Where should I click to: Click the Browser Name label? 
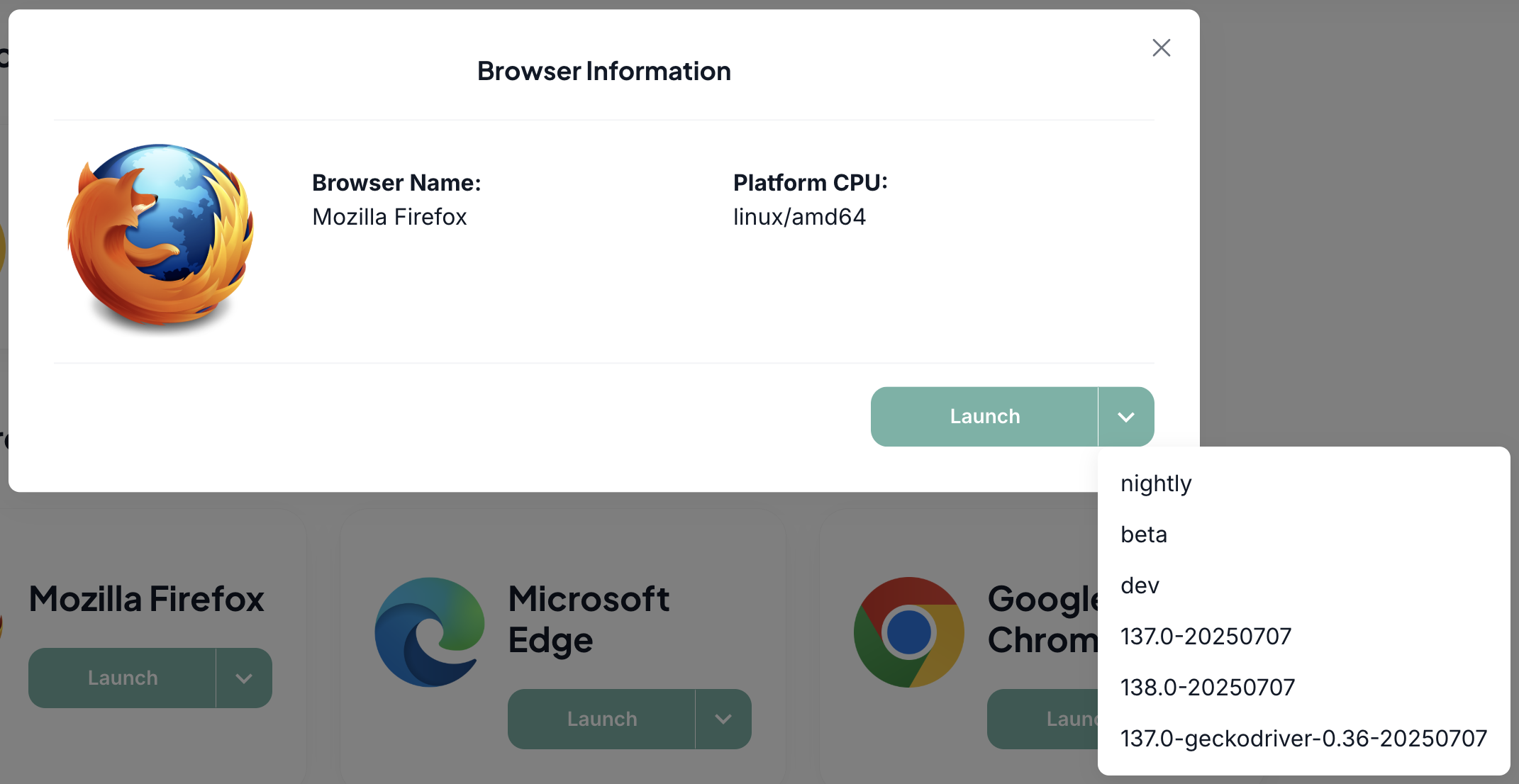(396, 183)
